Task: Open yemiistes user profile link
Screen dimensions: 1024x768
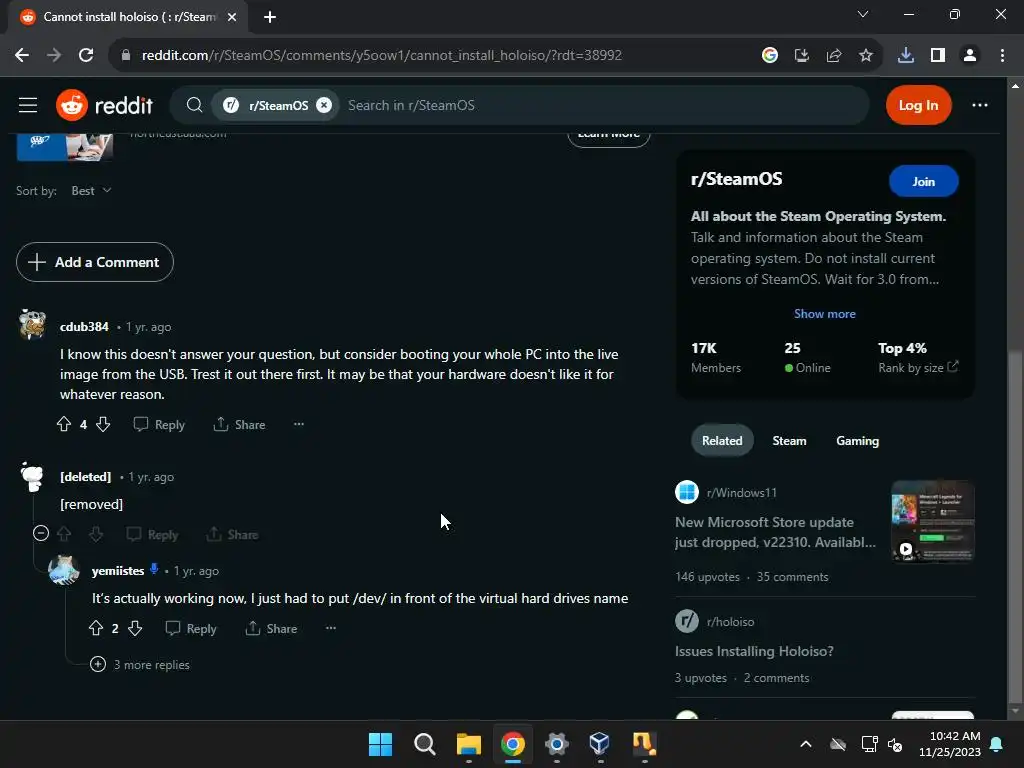Action: 118,571
